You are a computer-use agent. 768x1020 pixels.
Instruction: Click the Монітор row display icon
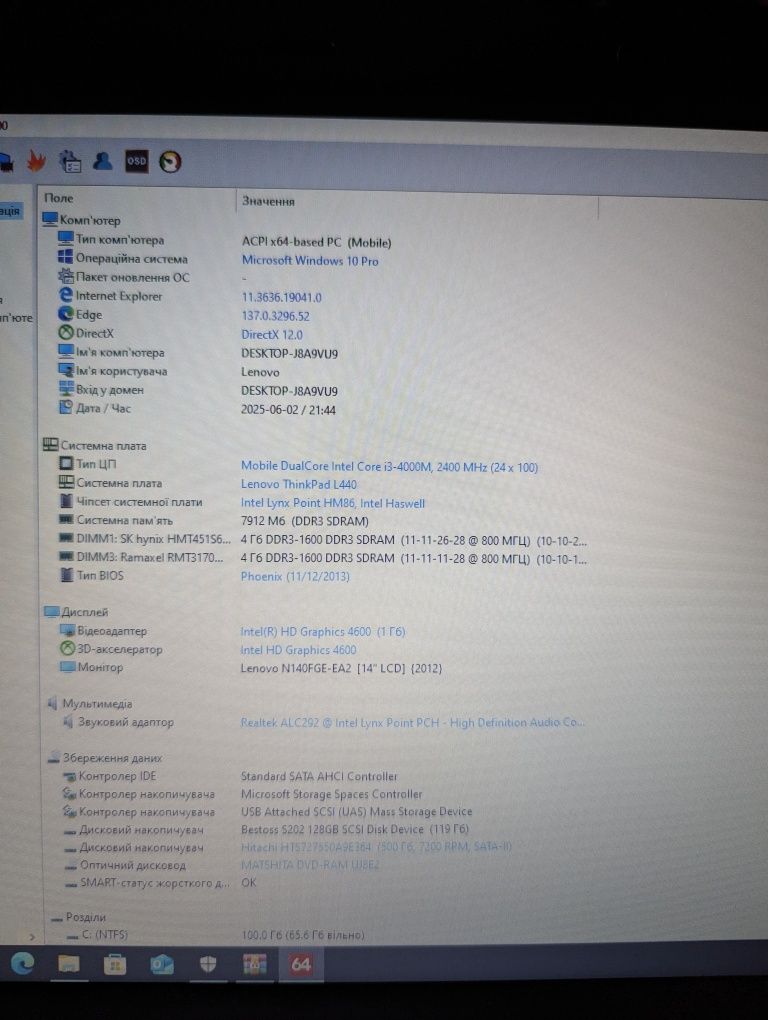[x=68, y=666]
